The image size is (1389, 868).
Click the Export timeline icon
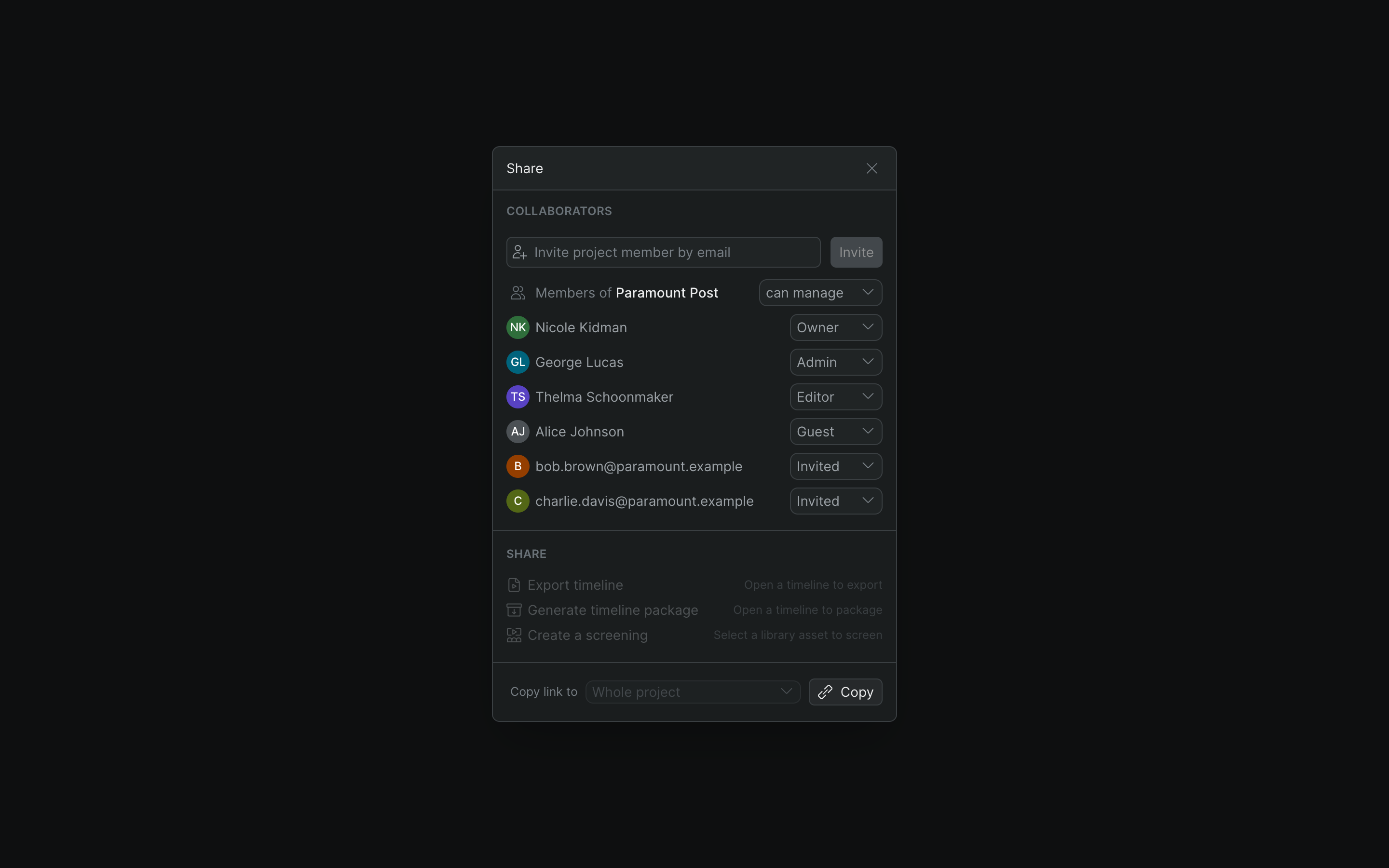click(x=514, y=585)
